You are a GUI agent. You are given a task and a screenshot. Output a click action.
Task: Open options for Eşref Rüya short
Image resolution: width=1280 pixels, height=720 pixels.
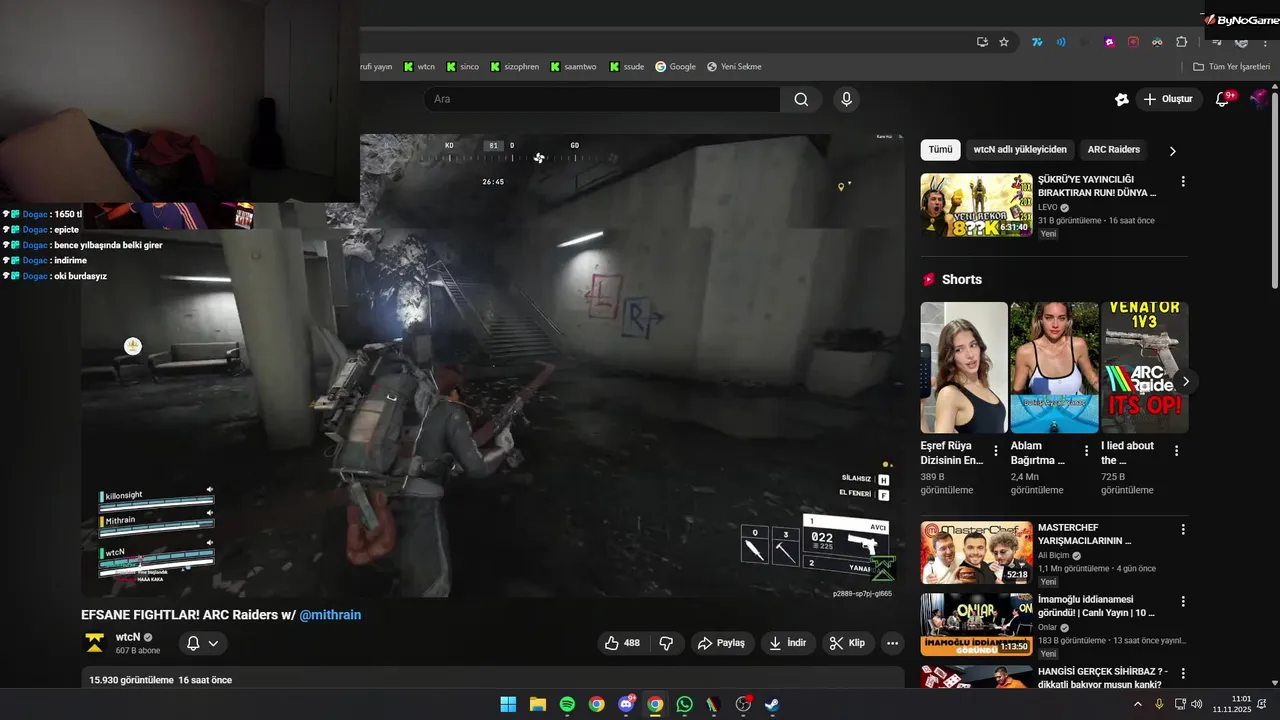coord(995,451)
